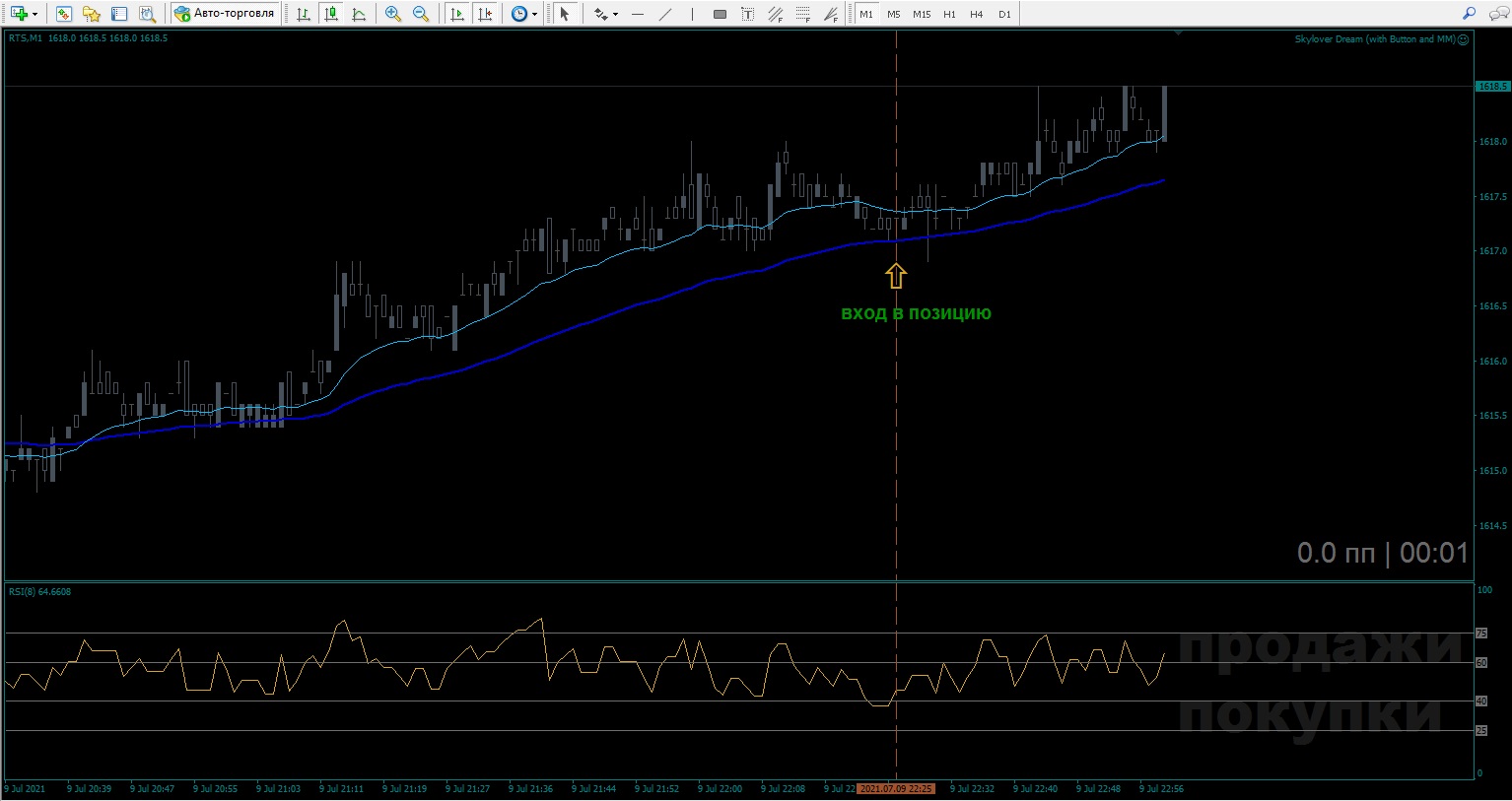The width and height of the screenshot is (1512, 801).
Task: Click the продажи sell label
Action: (1319, 647)
